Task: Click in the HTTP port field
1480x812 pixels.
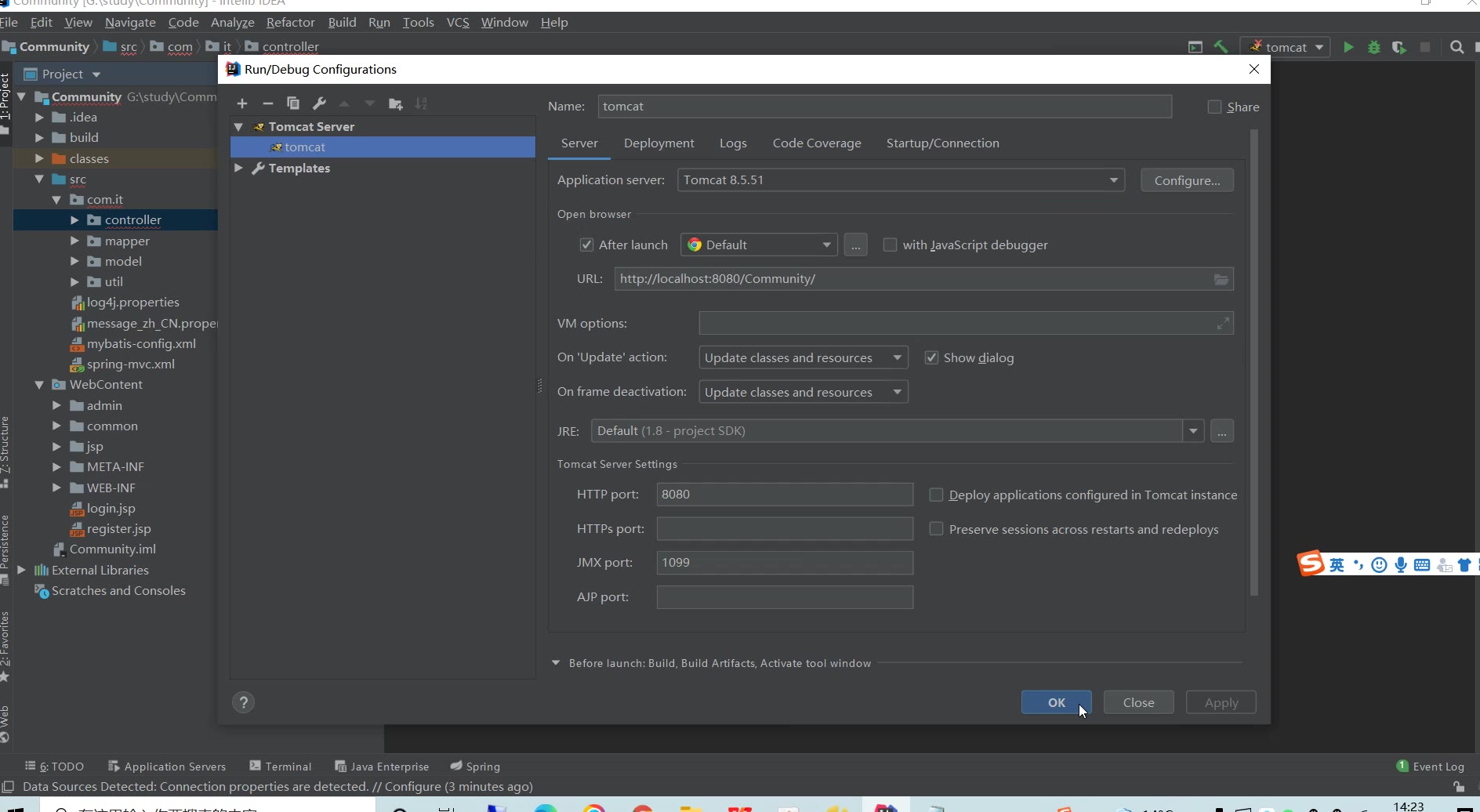Action: pyautogui.click(x=785, y=495)
